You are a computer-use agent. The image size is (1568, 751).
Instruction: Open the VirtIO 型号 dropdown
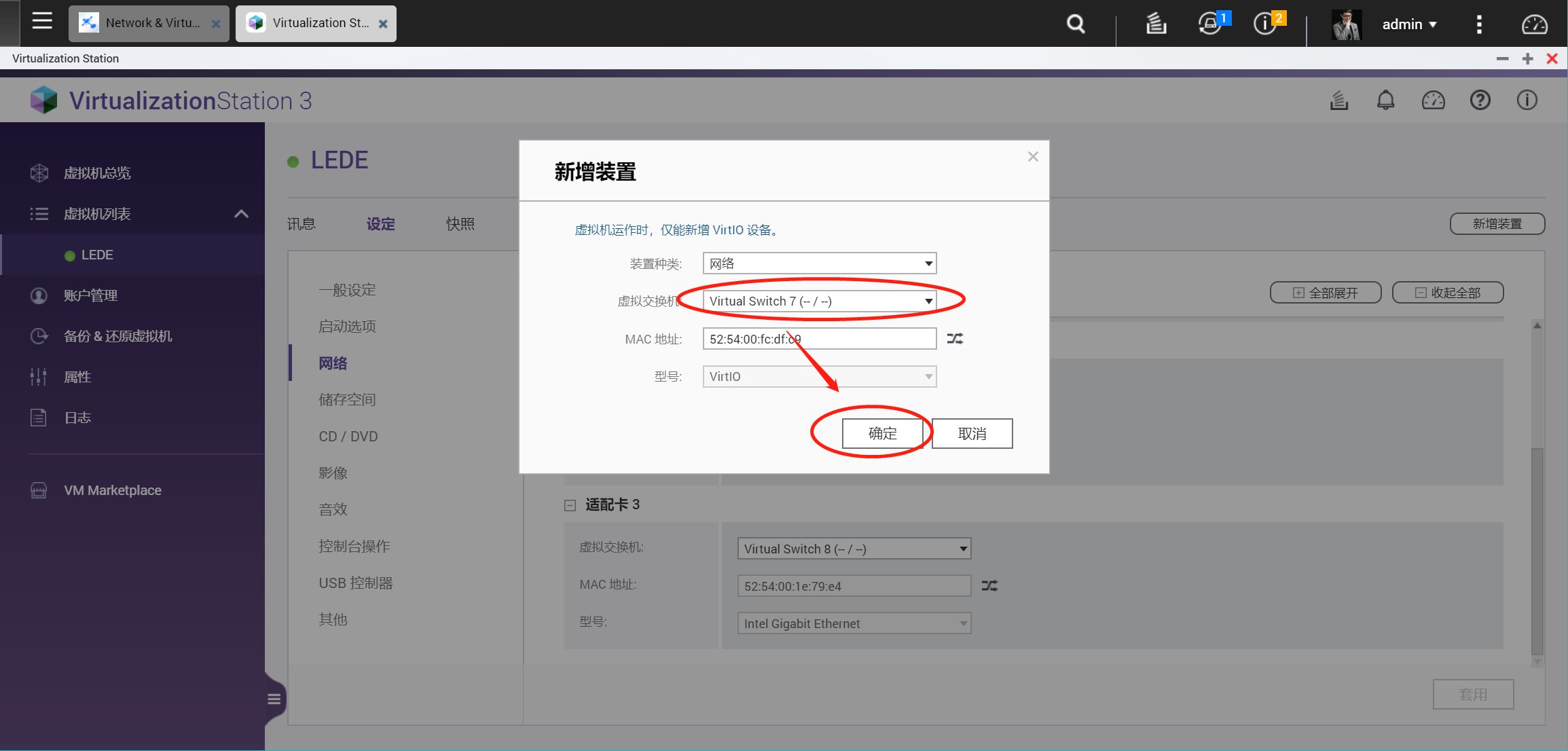[820, 376]
